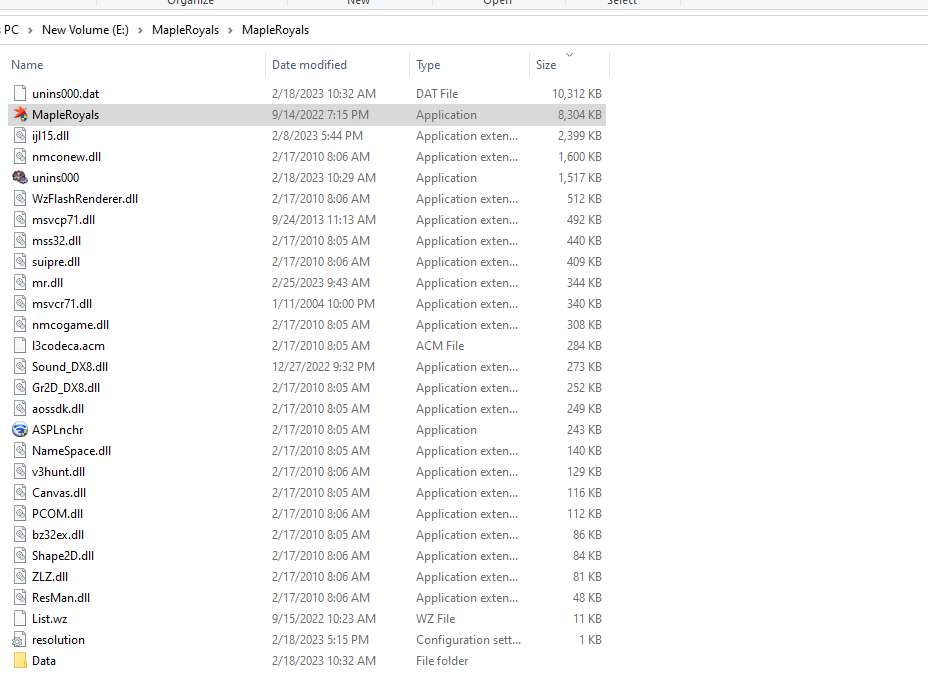Click the date 9/24/2013 11:13 AM
The height and width of the screenshot is (679, 928).
pyautogui.click(x=324, y=220)
